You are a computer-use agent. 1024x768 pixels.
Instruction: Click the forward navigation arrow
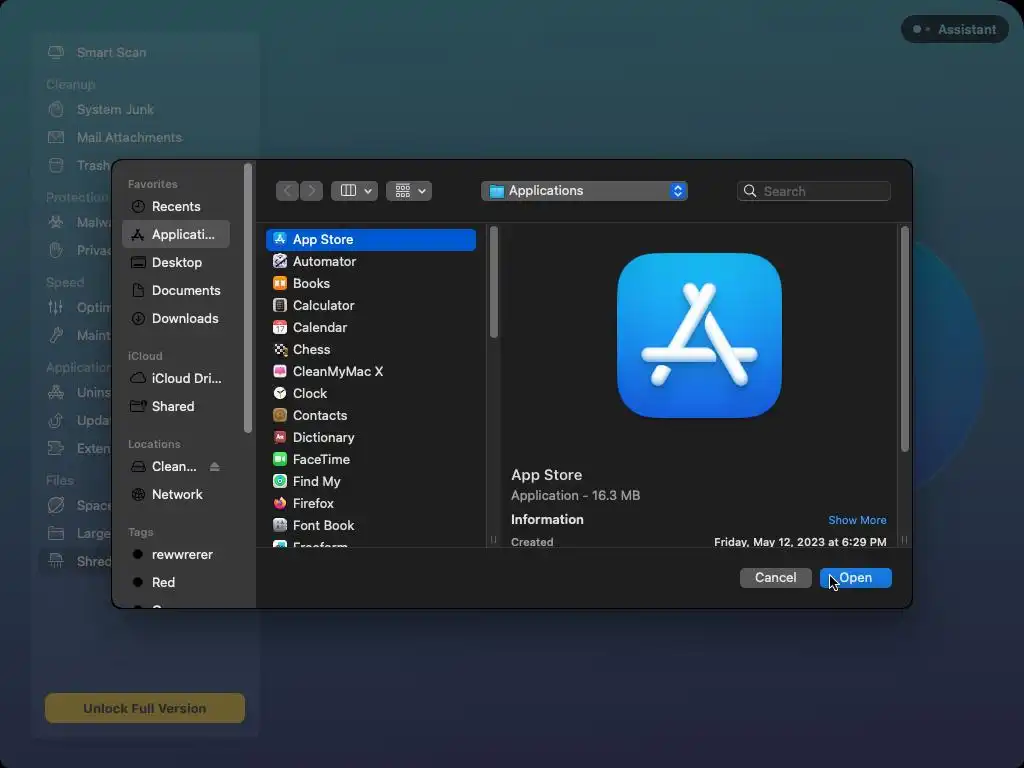tap(312, 191)
